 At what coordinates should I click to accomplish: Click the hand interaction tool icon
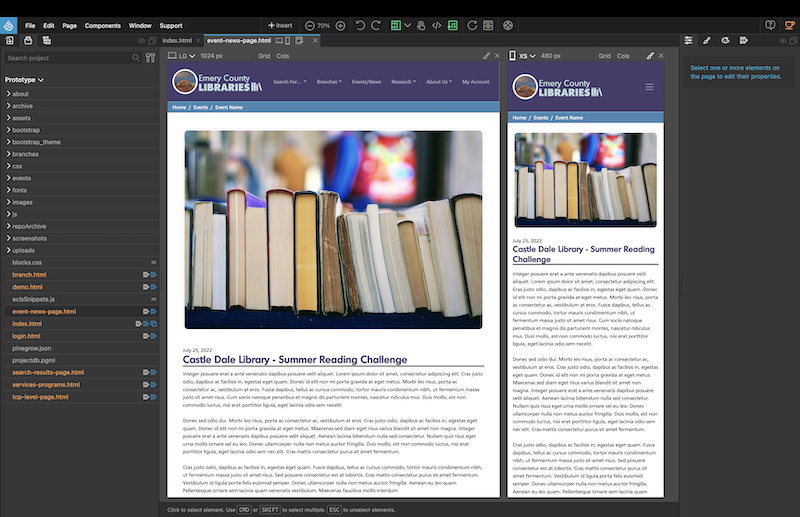421,25
